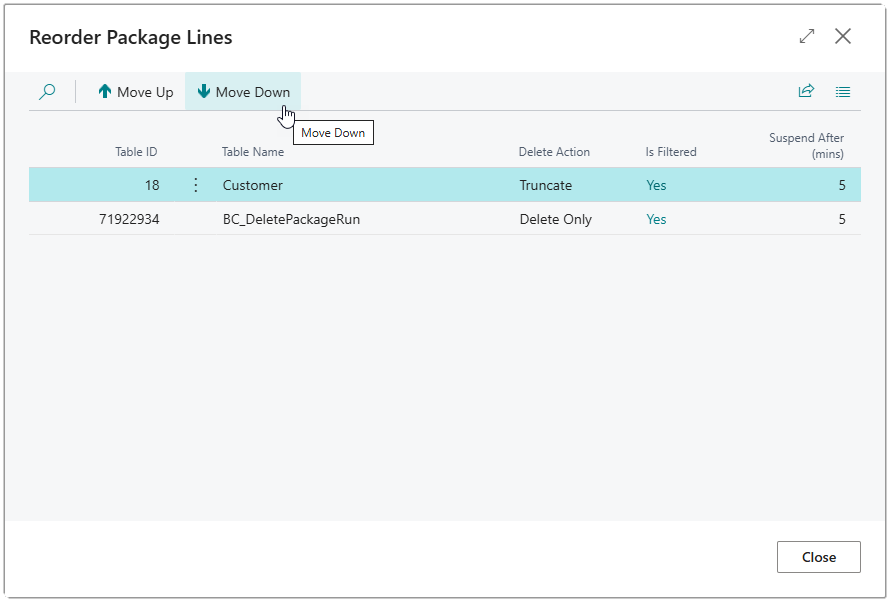Click the Share actions icon

point(806,91)
